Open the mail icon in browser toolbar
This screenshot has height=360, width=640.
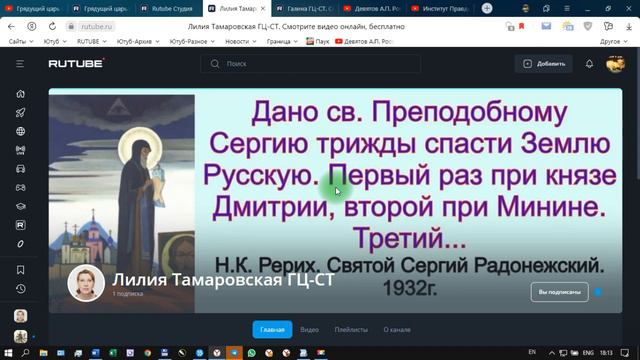pos(546,27)
